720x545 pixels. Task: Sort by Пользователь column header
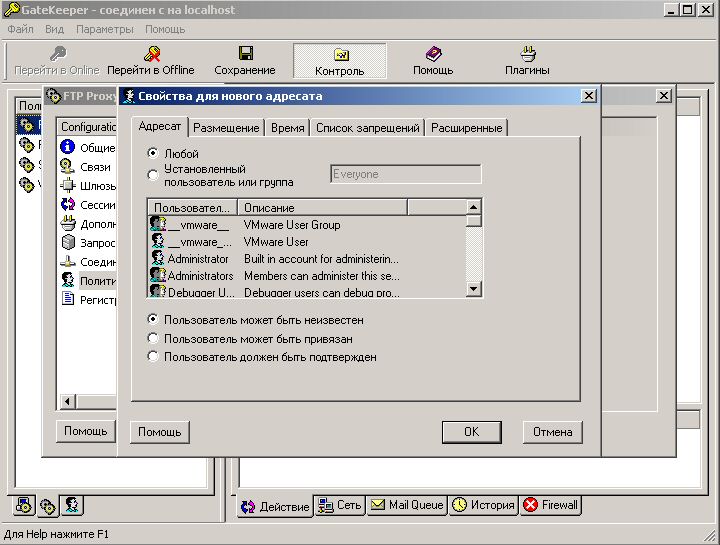click(192, 208)
